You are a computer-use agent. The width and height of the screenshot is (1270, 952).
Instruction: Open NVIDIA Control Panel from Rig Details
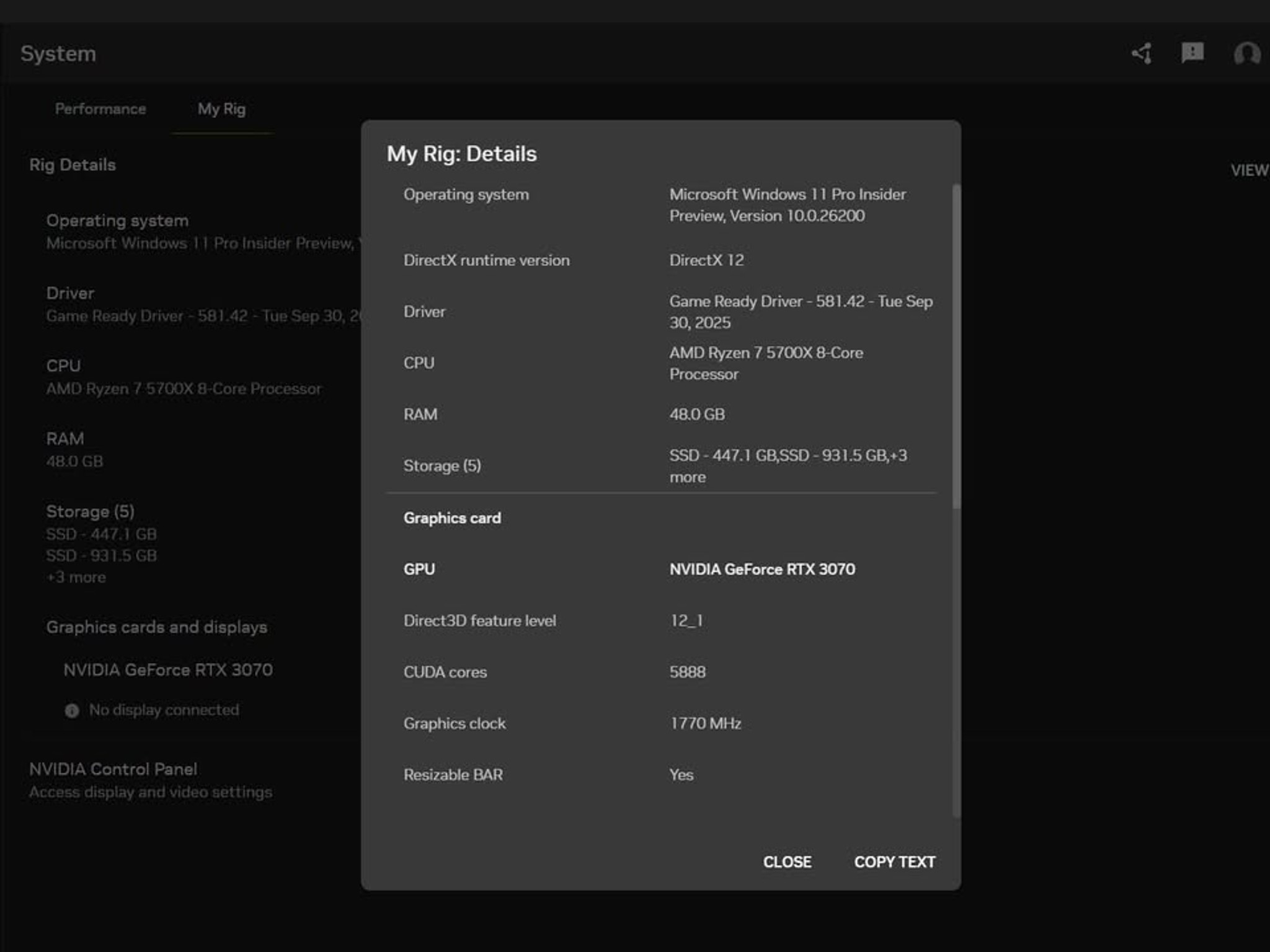pyautogui.click(x=113, y=769)
